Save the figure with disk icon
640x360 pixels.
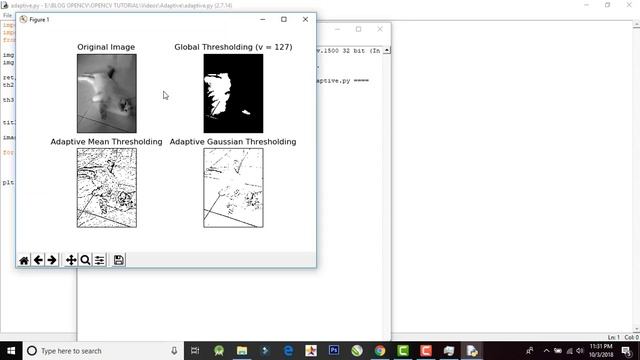[x=119, y=260]
